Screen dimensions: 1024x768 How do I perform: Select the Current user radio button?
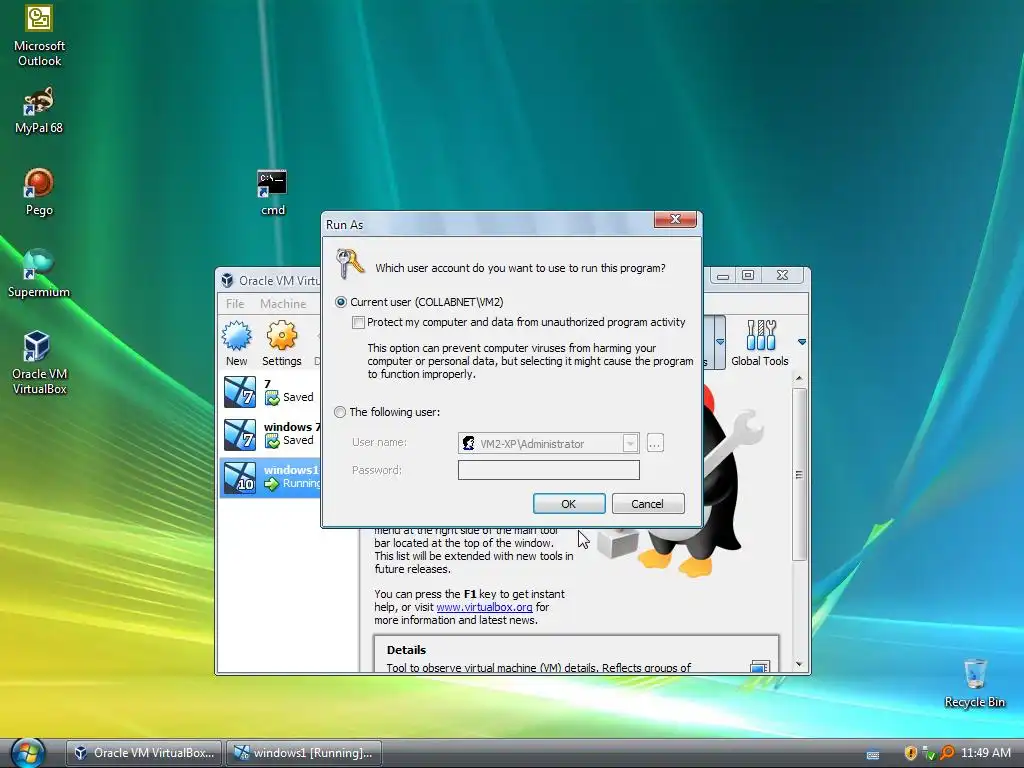coord(340,302)
